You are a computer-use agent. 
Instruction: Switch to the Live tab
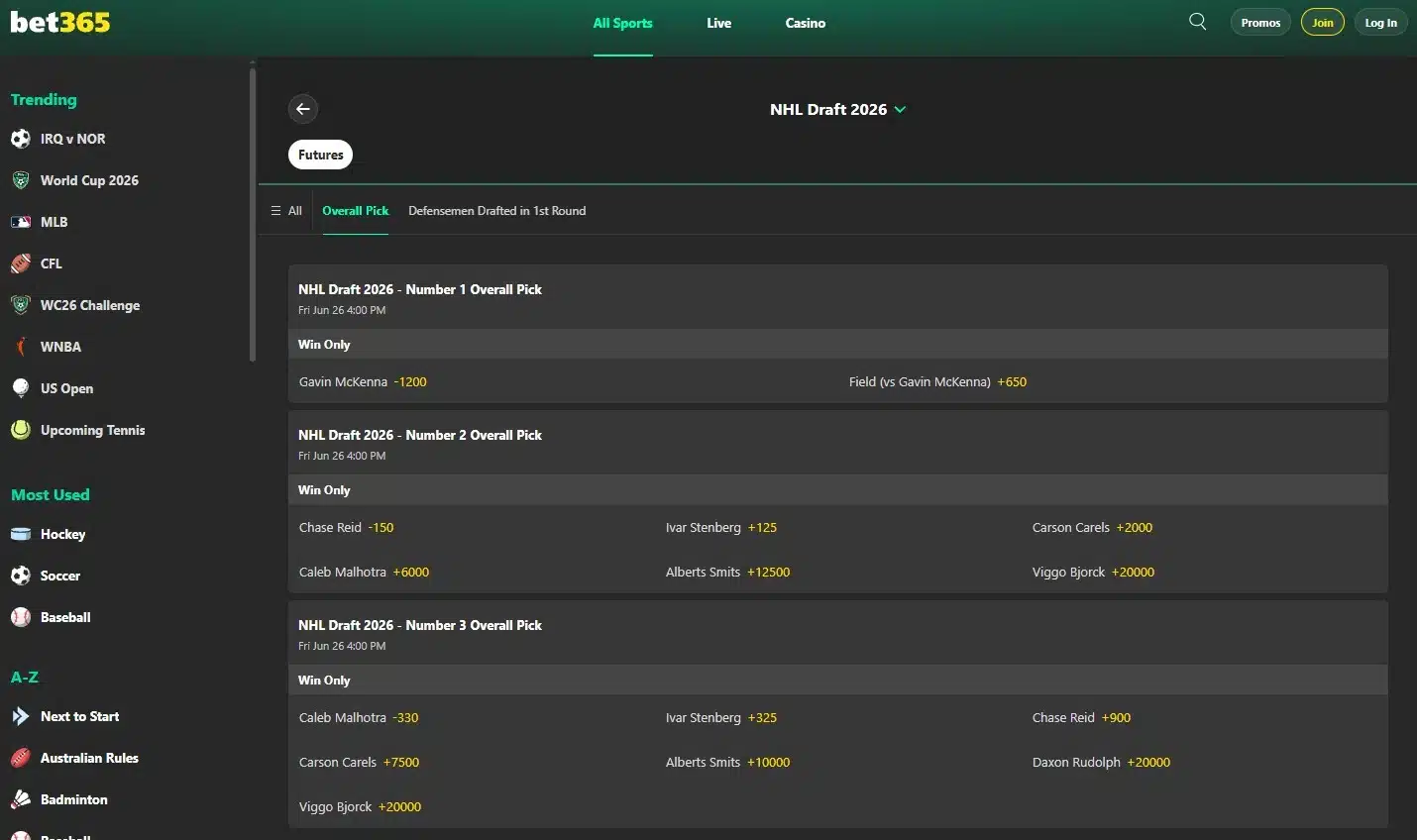coord(719,23)
